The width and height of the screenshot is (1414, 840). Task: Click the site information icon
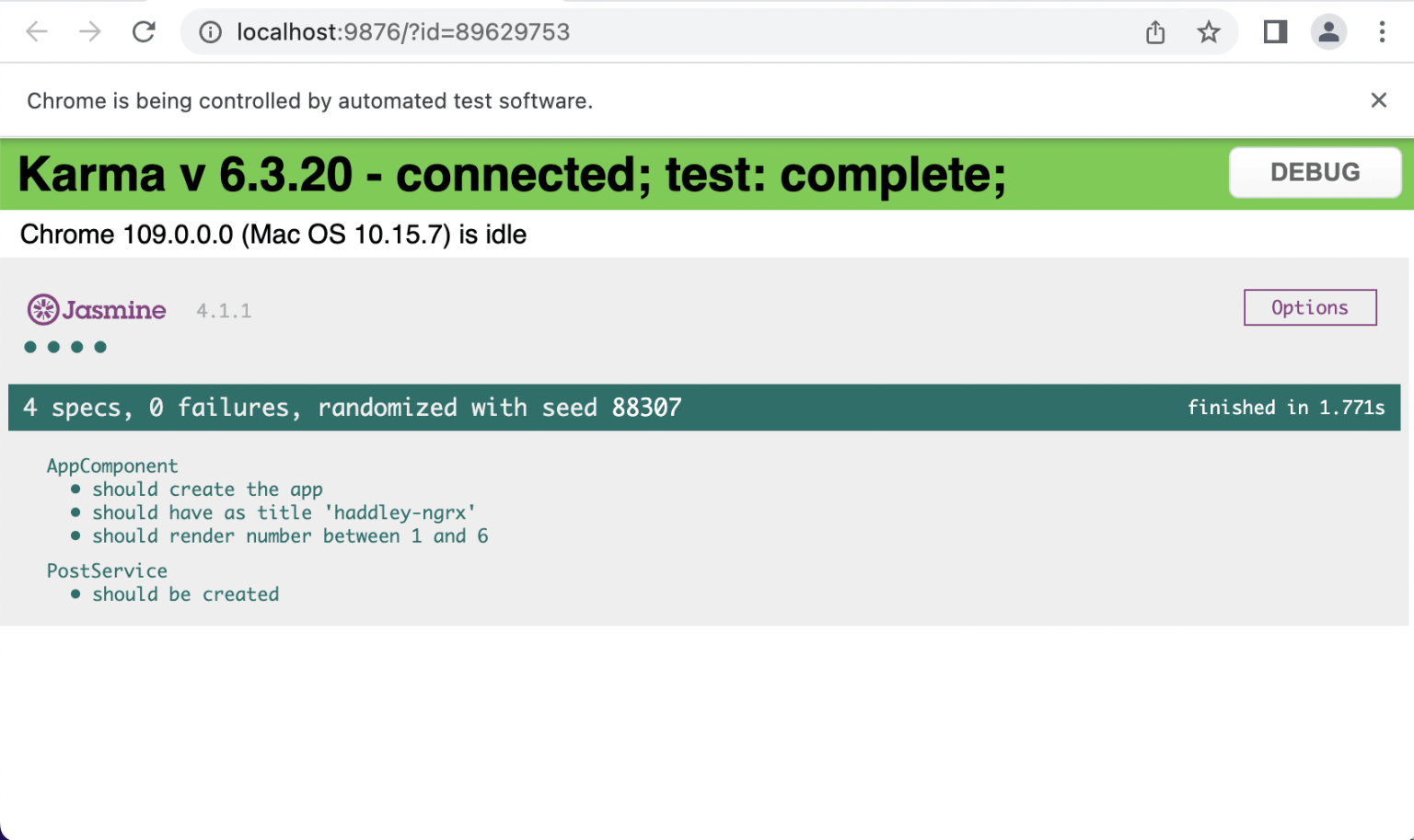pyautogui.click(x=211, y=32)
